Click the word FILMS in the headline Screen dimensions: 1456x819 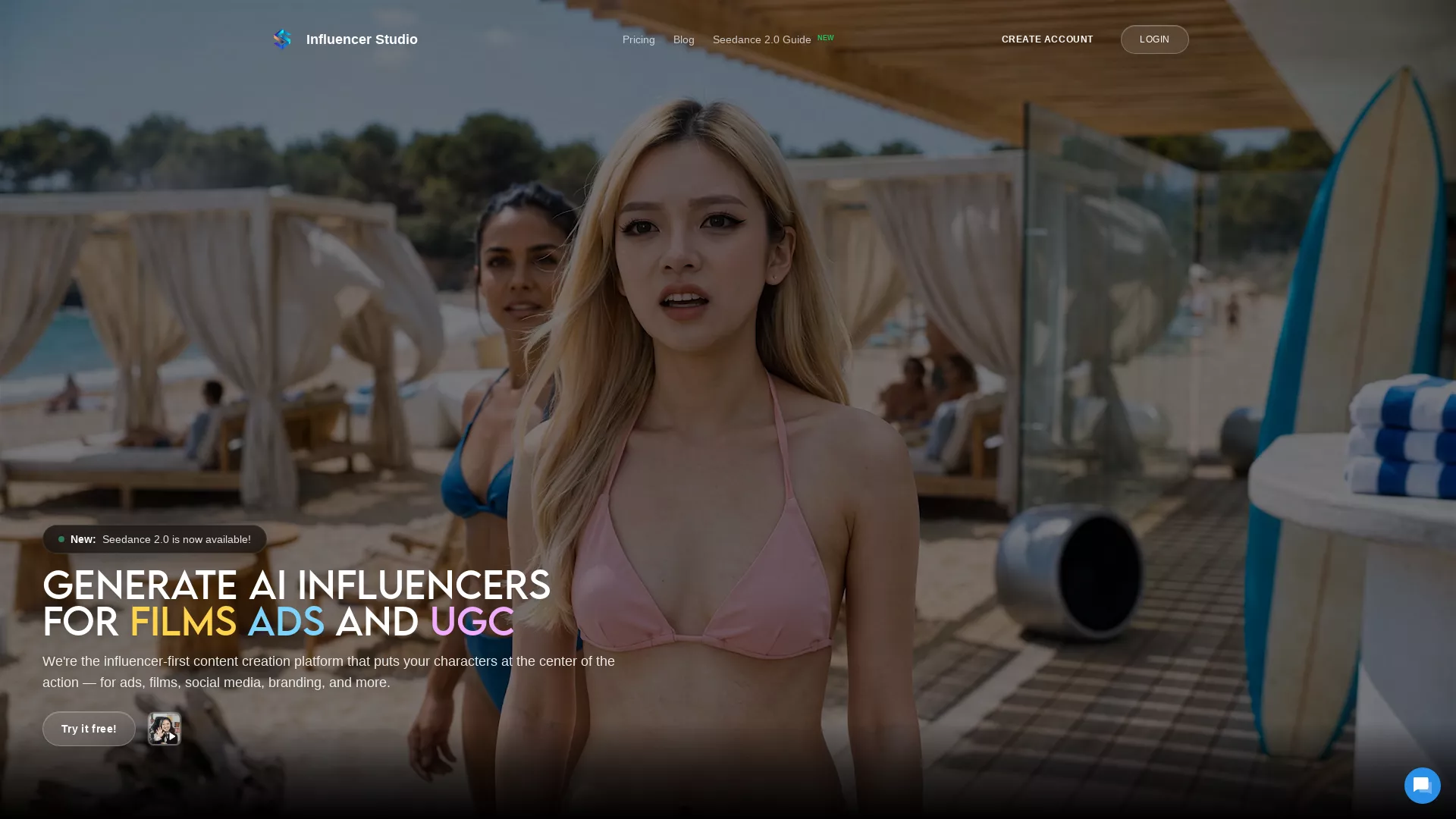(184, 621)
